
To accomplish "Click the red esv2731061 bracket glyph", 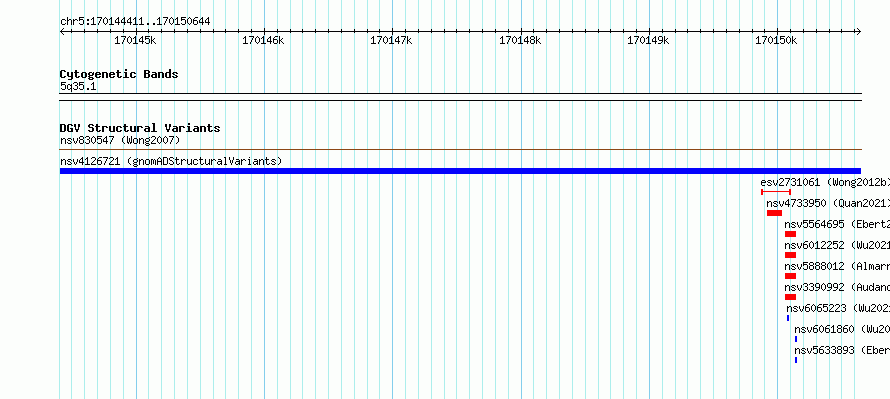I will click(x=776, y=192).
